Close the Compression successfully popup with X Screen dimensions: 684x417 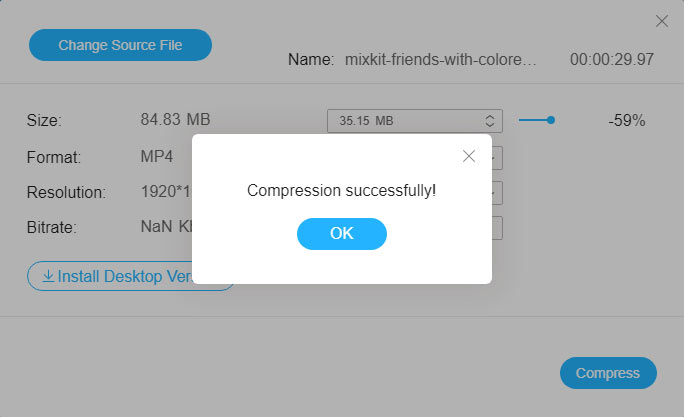[468, 156]
